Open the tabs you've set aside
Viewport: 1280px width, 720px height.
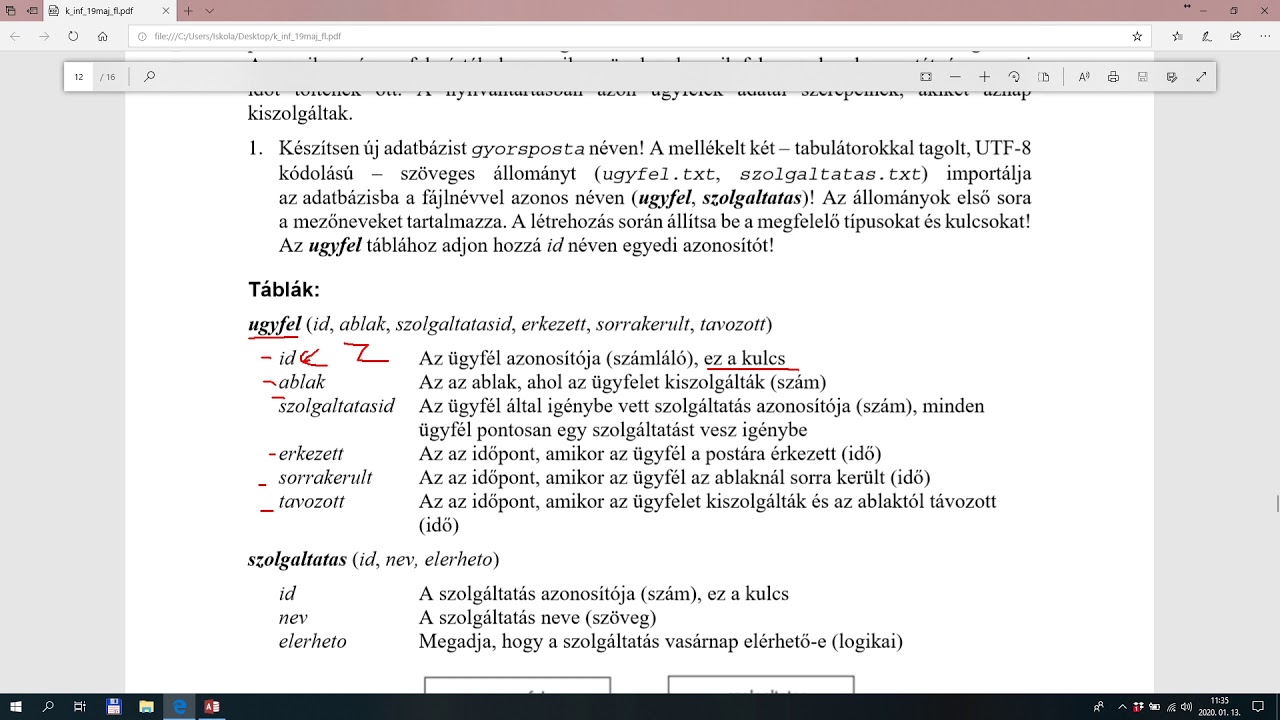[x=9, y=11]
